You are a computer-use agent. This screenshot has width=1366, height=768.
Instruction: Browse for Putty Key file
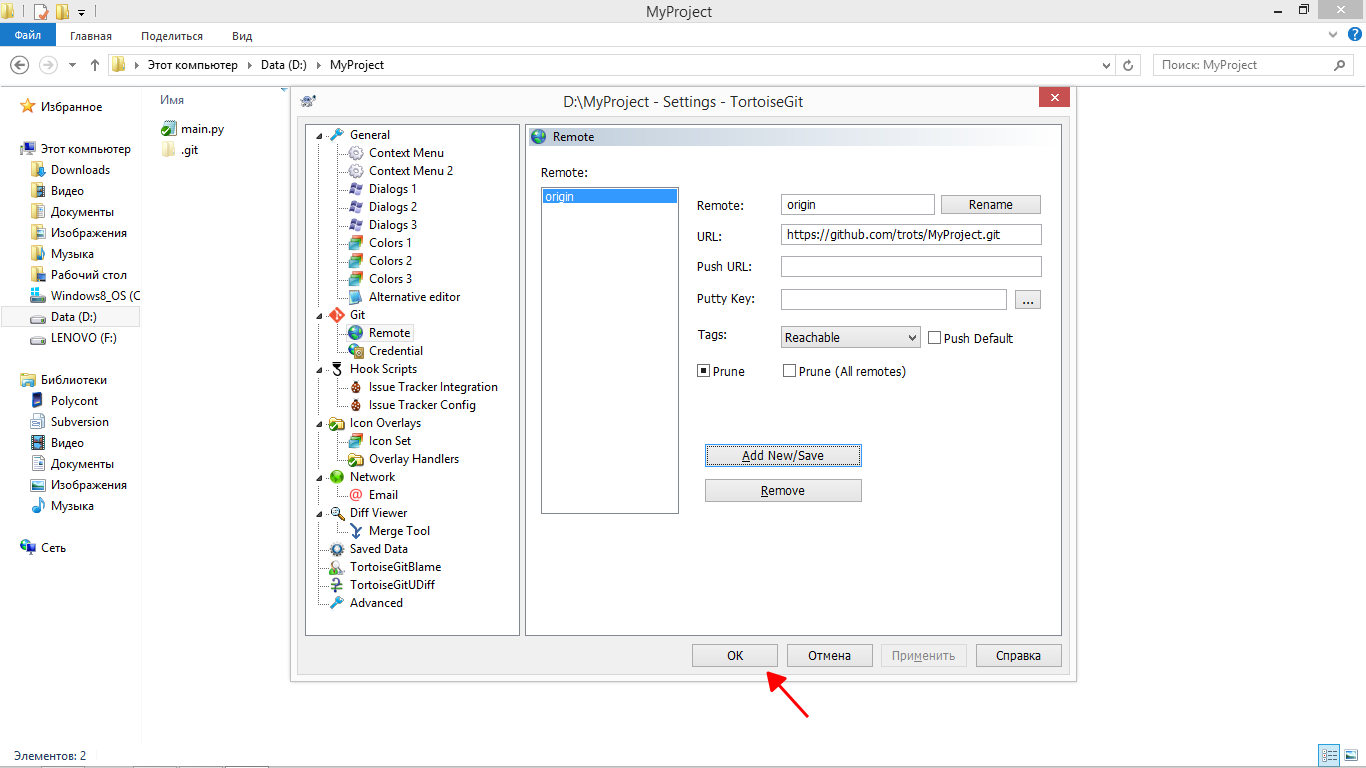pos(1028,299)
